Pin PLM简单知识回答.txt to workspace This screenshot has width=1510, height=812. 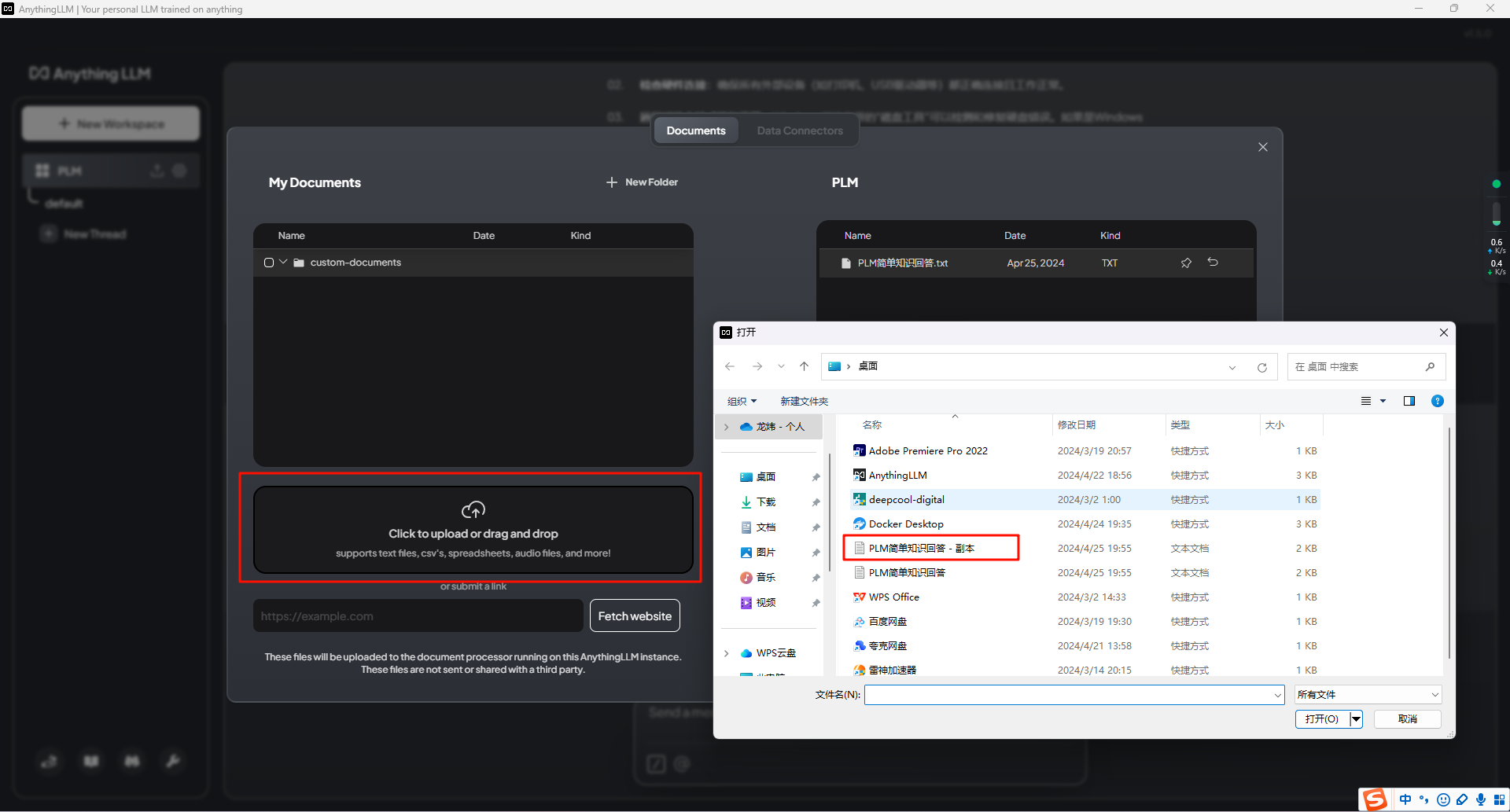click(x=1186, y=263)
